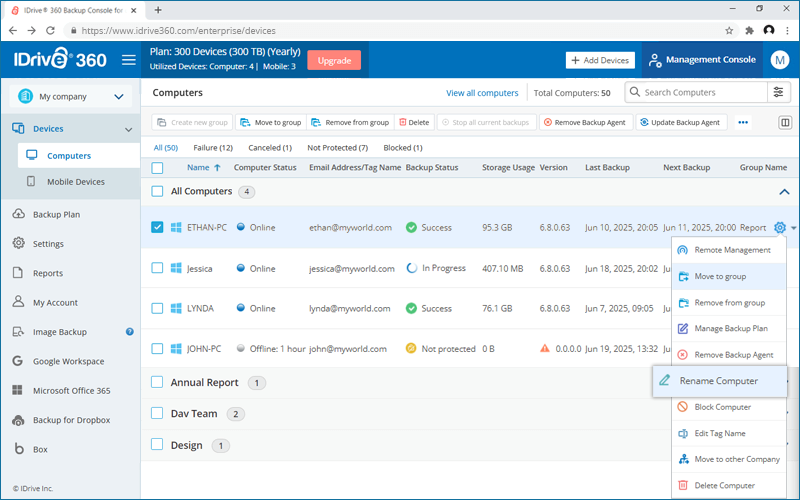800x500 pixels.
Task: Collapse the All Computers group
Action: point(784,192)
